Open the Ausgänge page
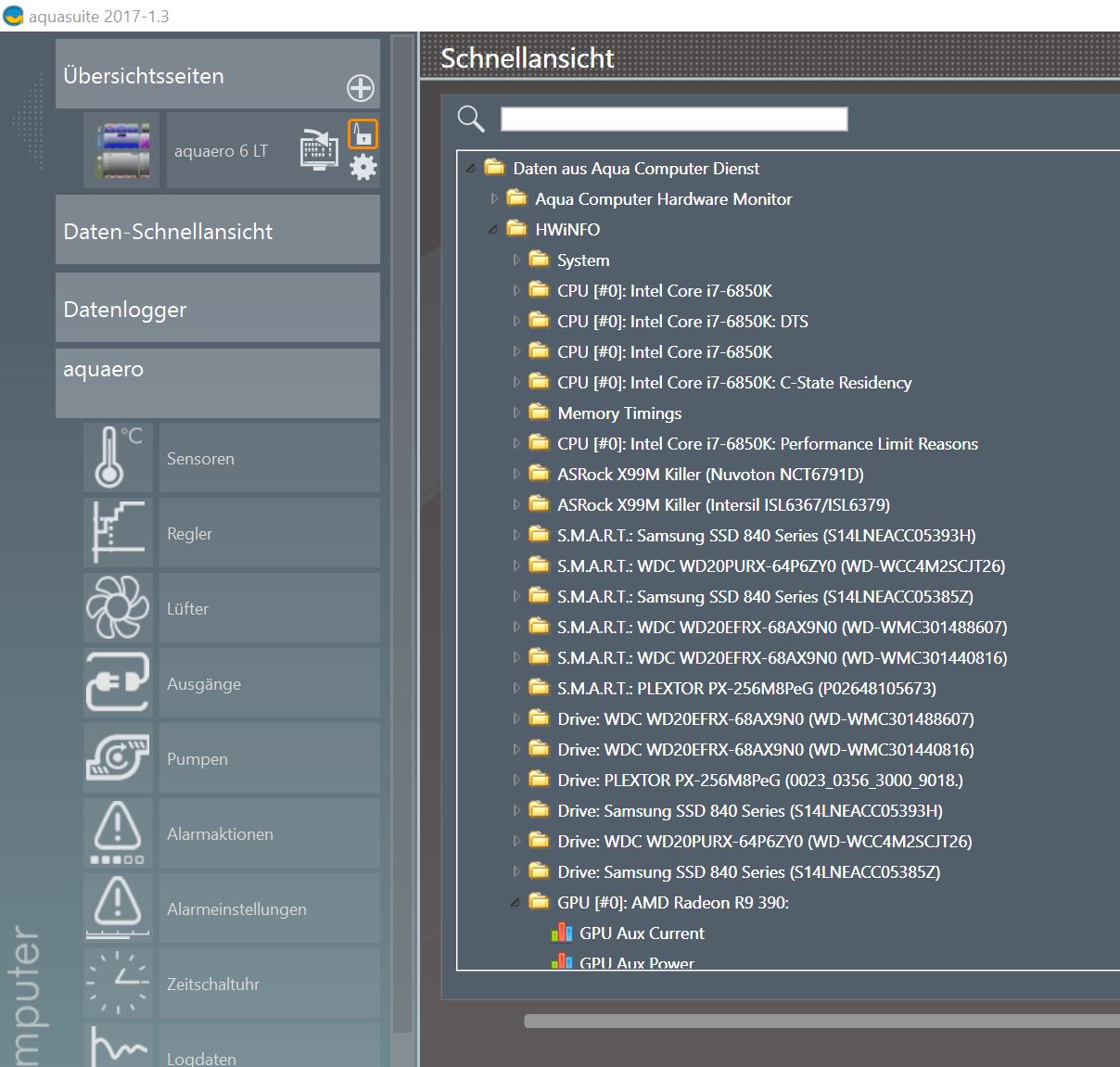 pyautogui.click(x=270, y=683)
